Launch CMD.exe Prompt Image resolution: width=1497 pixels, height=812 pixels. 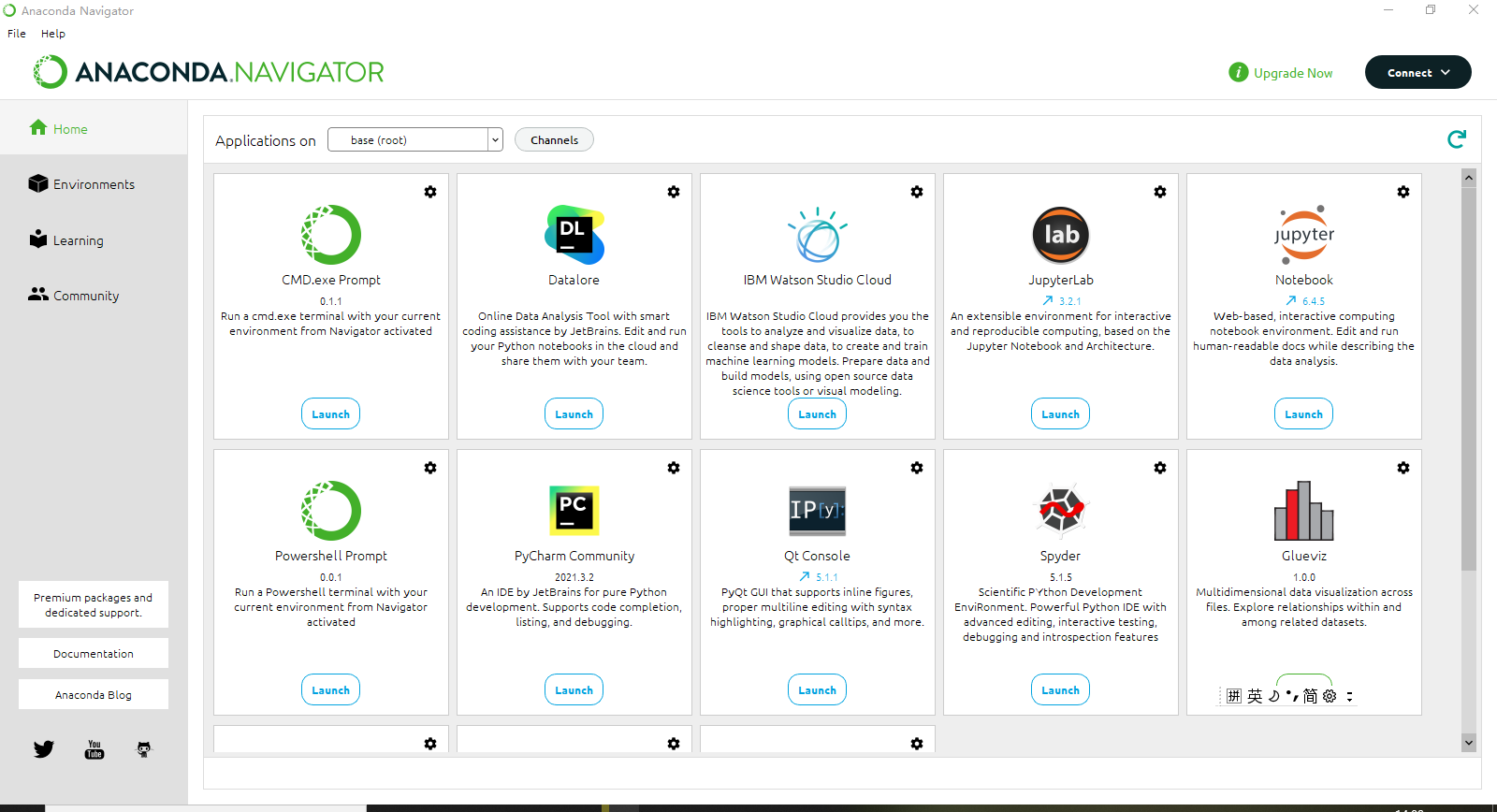click(330, 414)
